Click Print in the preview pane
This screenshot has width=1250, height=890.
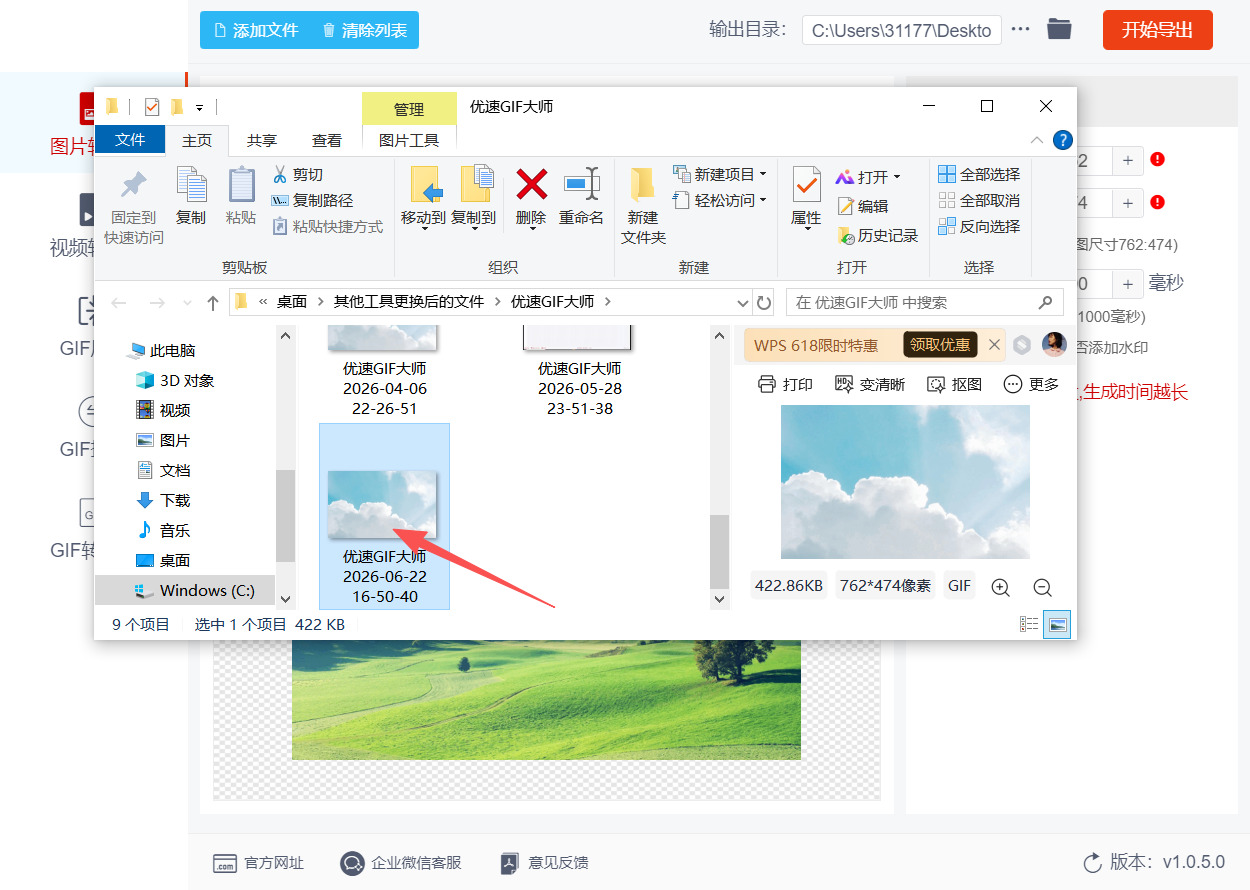point(785,384)
